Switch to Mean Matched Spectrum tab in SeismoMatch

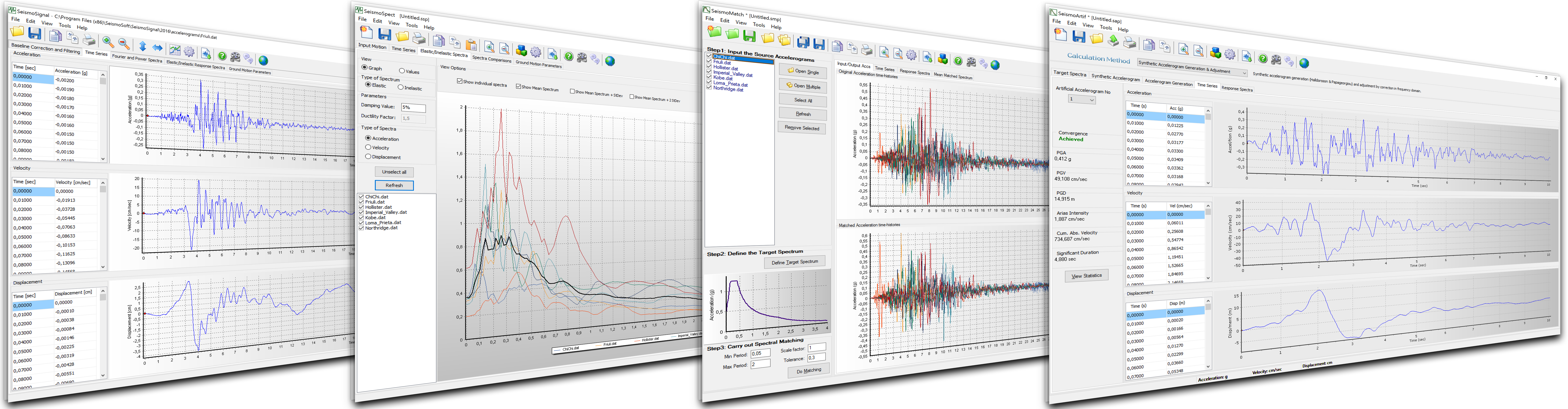tap(953, 76)
